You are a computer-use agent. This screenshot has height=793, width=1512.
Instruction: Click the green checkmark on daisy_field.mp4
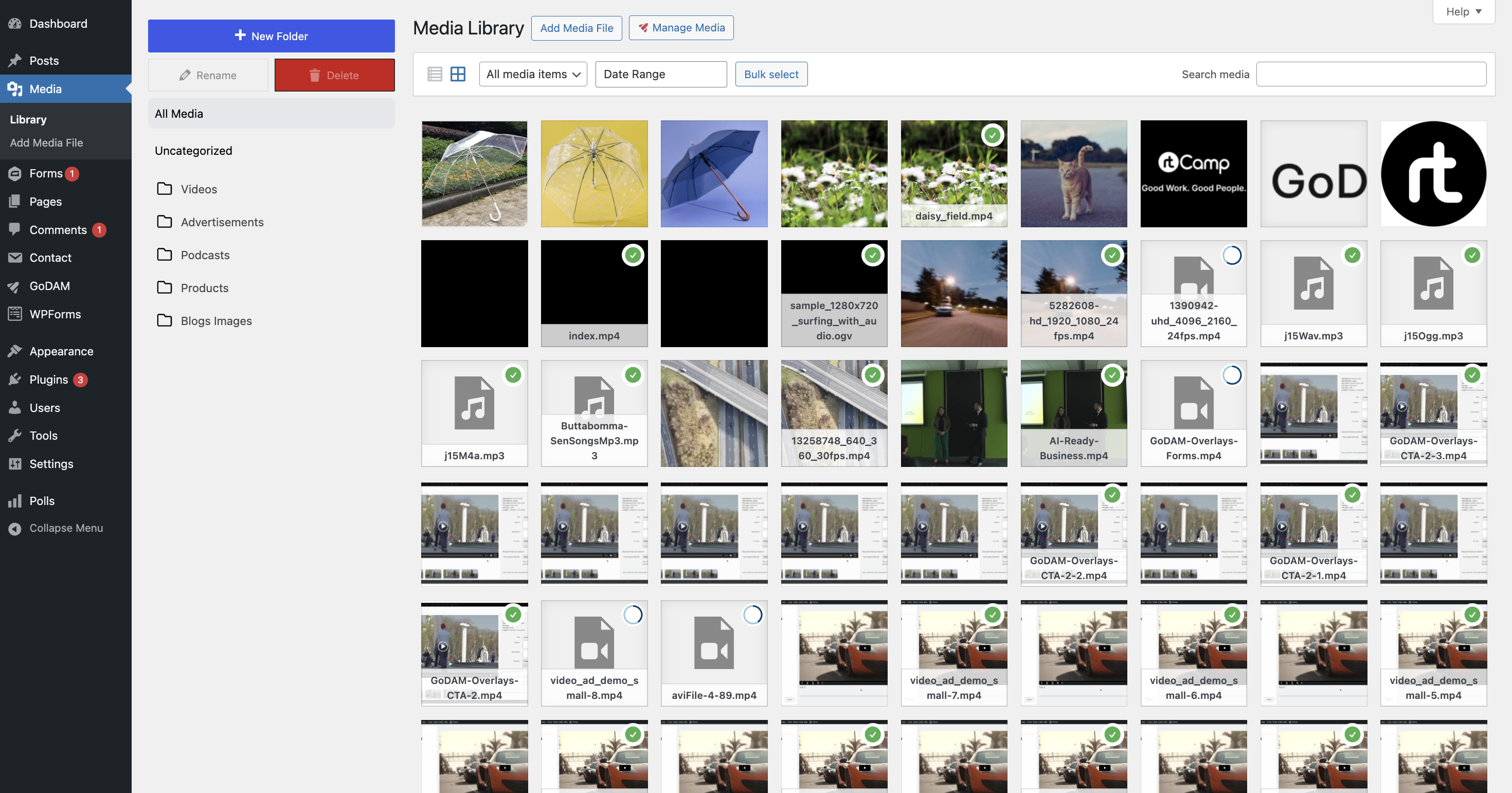pyautogui.click(x=992, y=136)
